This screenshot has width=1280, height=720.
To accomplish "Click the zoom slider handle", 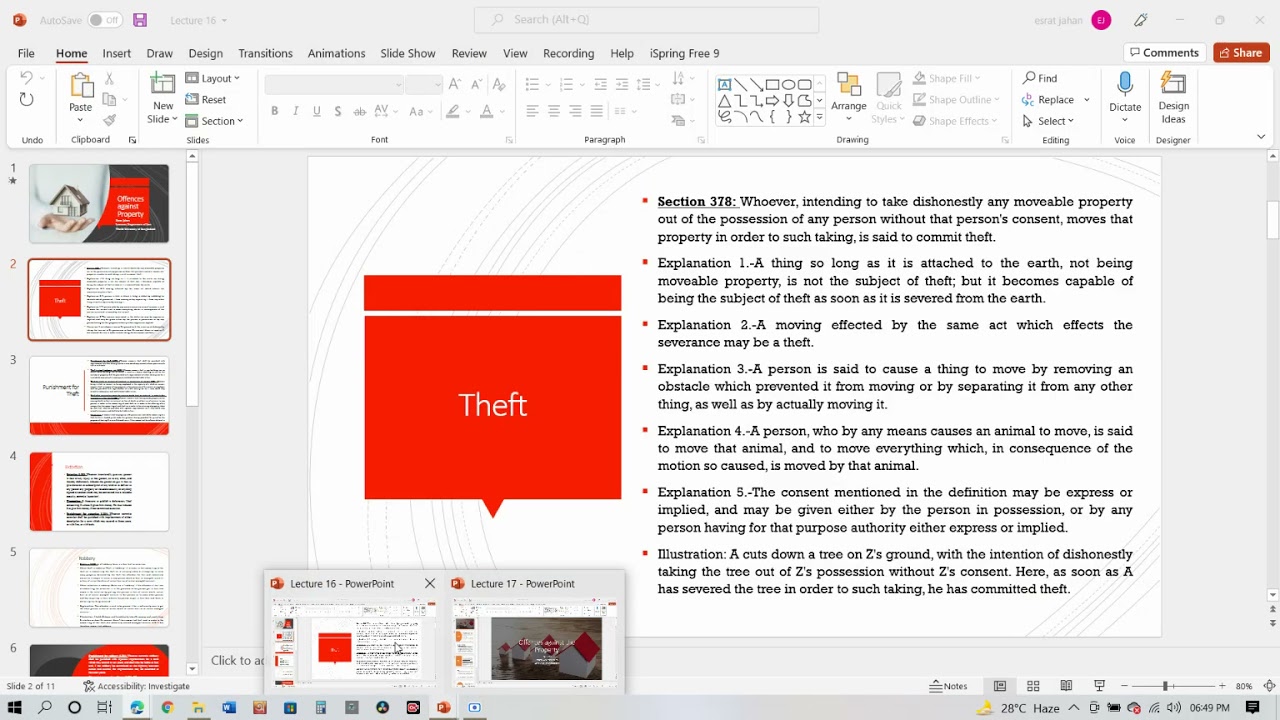I will [1165, 686].
